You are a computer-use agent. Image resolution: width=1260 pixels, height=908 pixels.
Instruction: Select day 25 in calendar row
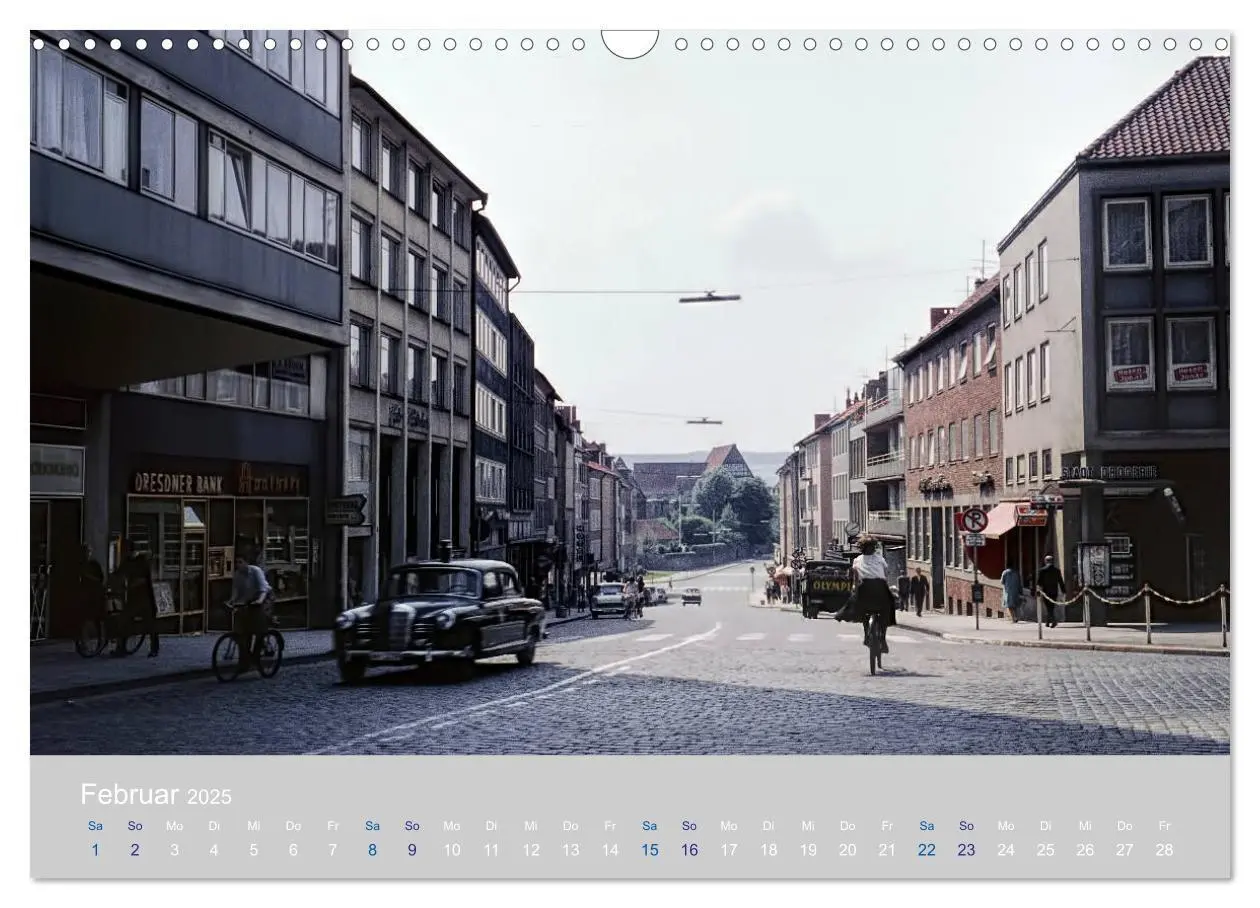[1046, 850]
